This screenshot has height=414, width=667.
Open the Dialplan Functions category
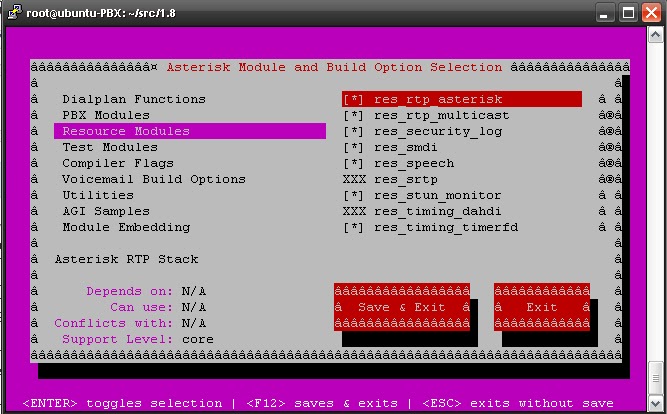coord(134,99)
